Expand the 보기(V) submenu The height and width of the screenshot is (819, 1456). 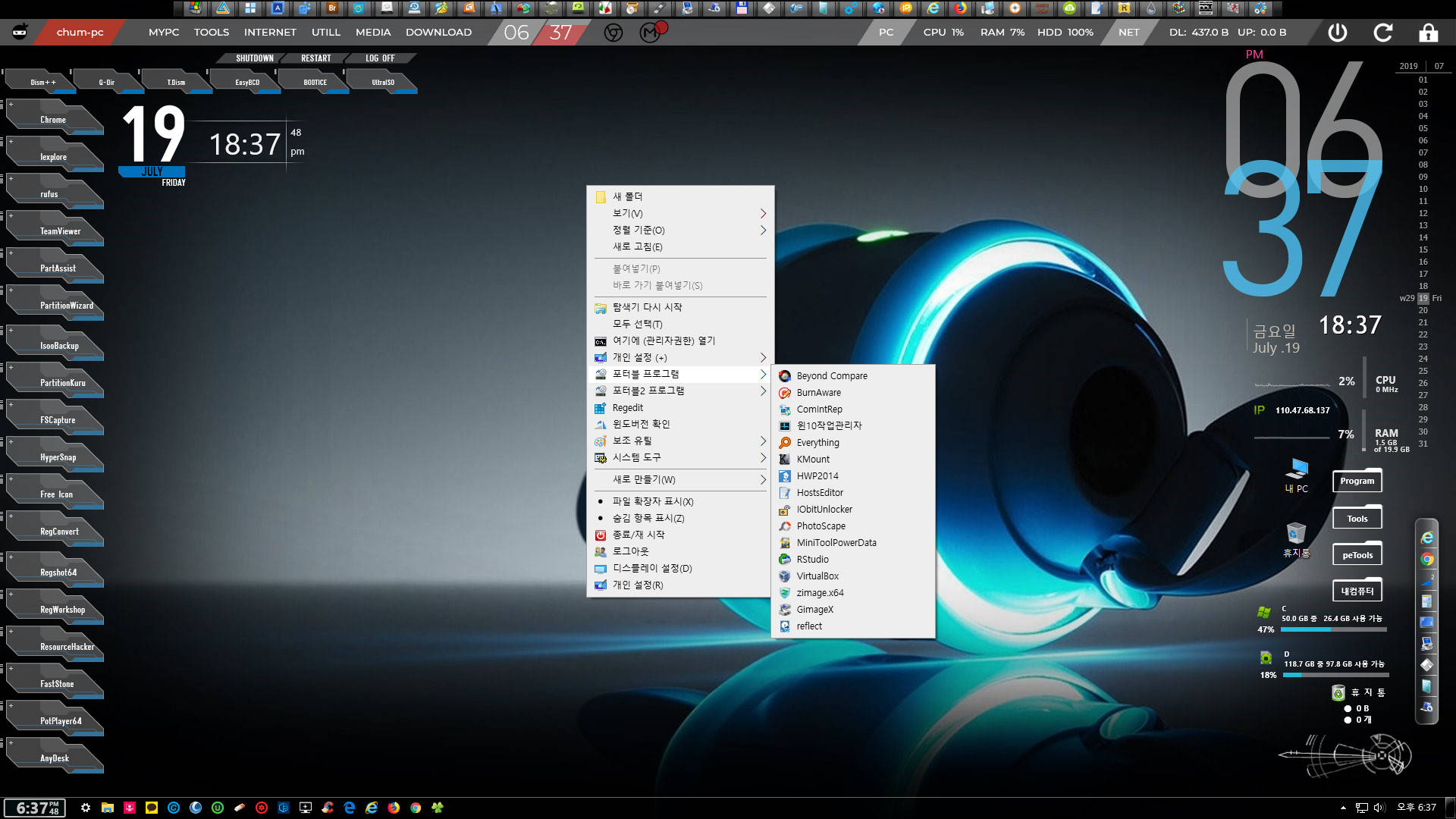coord(680,214)
